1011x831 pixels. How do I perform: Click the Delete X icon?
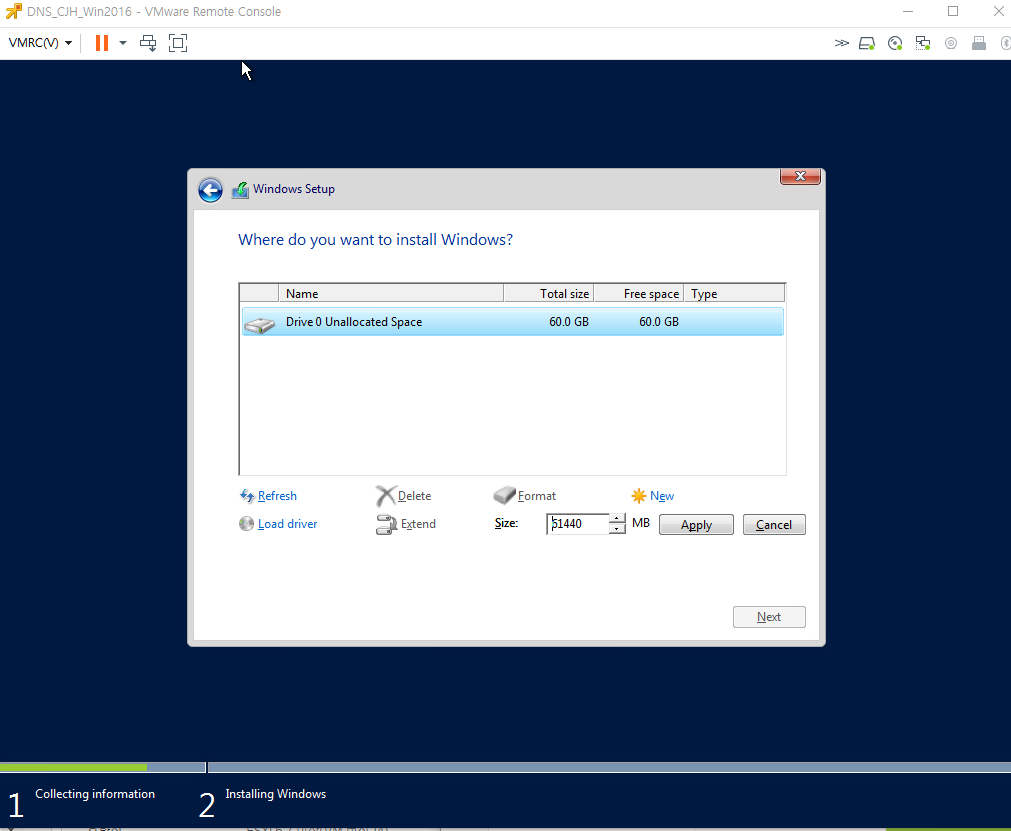pos(386,496)
